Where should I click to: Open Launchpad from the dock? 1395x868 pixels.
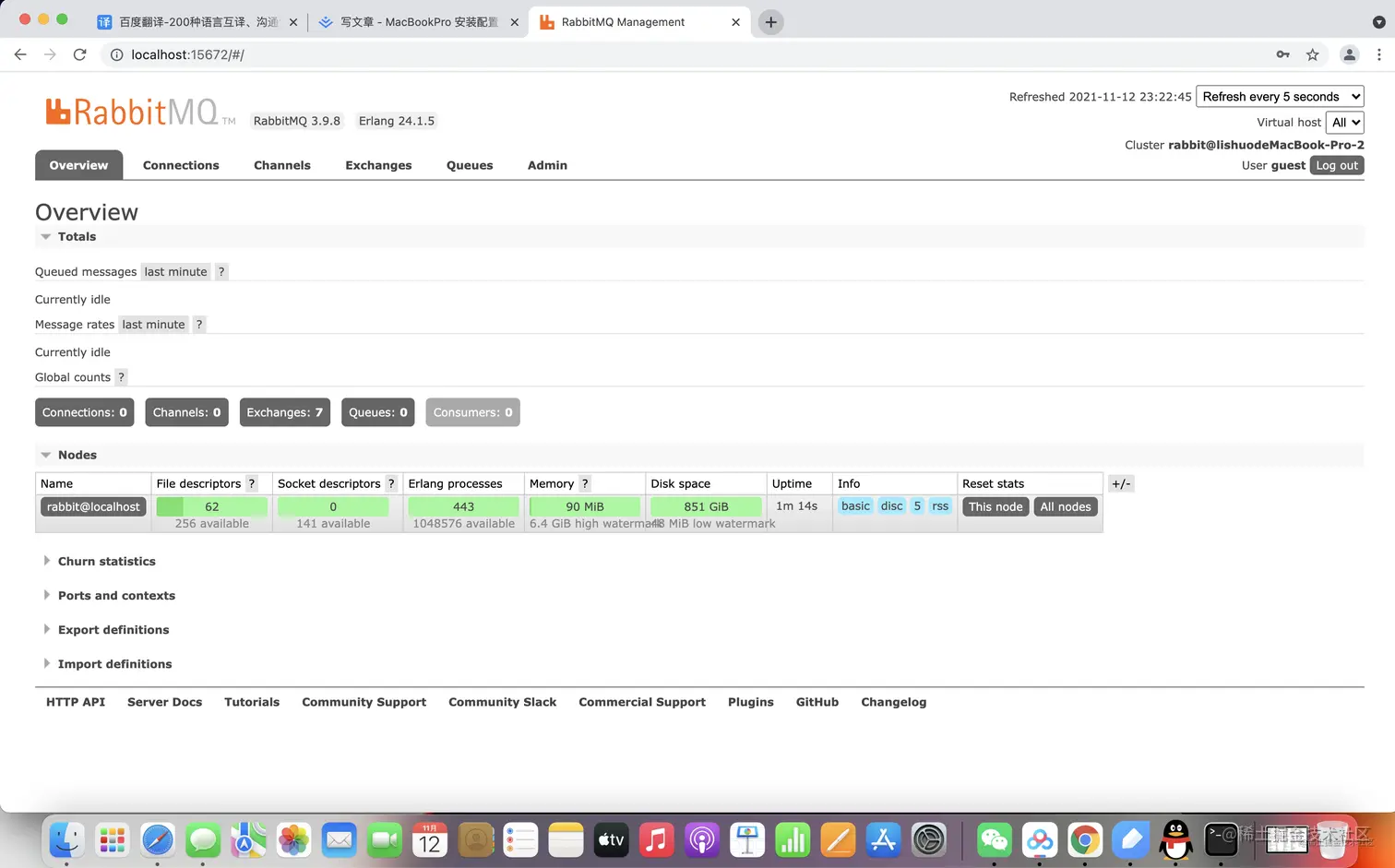112,839
